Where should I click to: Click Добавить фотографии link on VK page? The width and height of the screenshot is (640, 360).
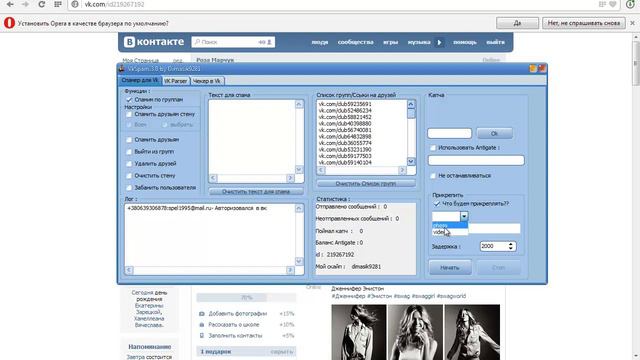[238, 314]
